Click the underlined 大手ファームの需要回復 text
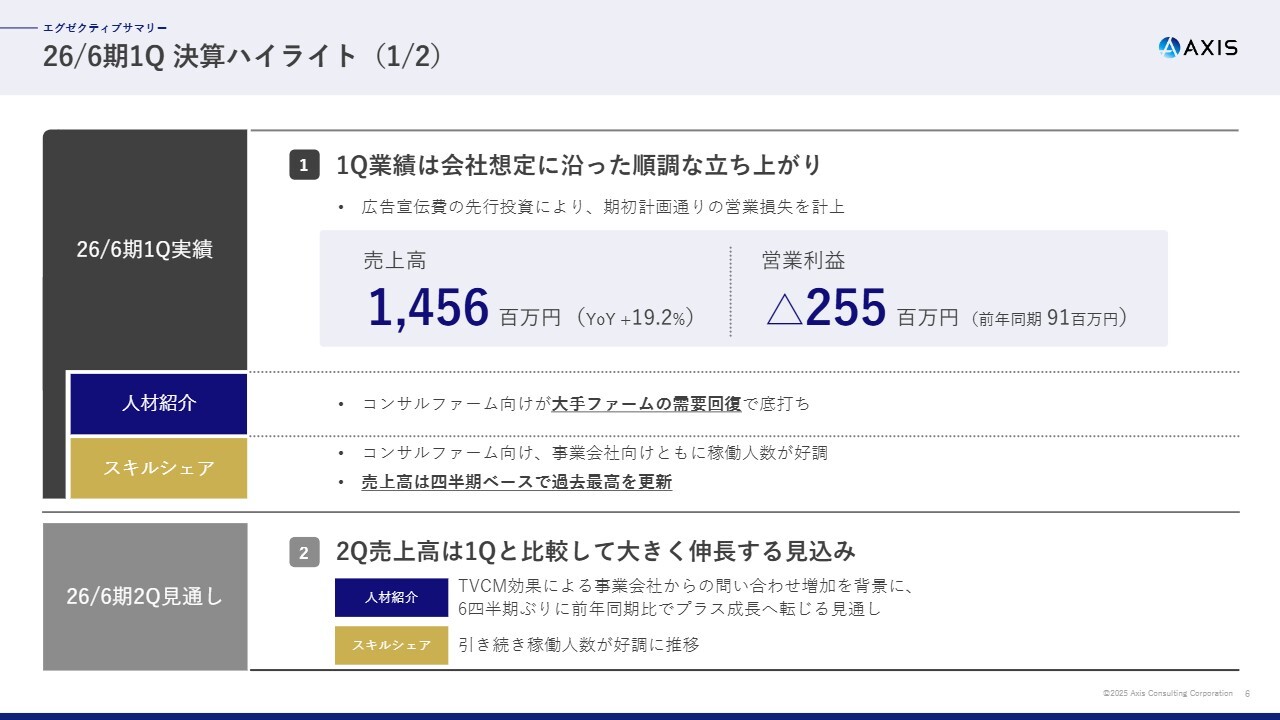Image resolution: width=1280 pixels, height=720 pixels. (x=646, y=404)
